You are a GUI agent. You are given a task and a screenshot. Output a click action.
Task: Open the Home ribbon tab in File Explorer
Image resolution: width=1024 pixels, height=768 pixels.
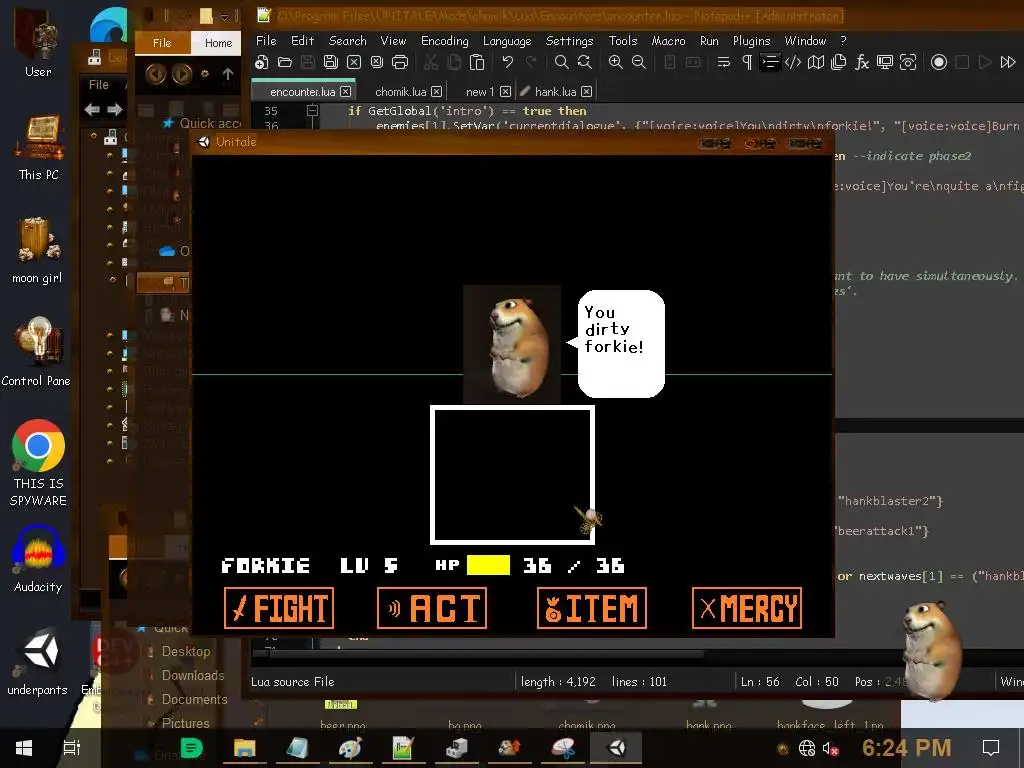coord(218,43)
